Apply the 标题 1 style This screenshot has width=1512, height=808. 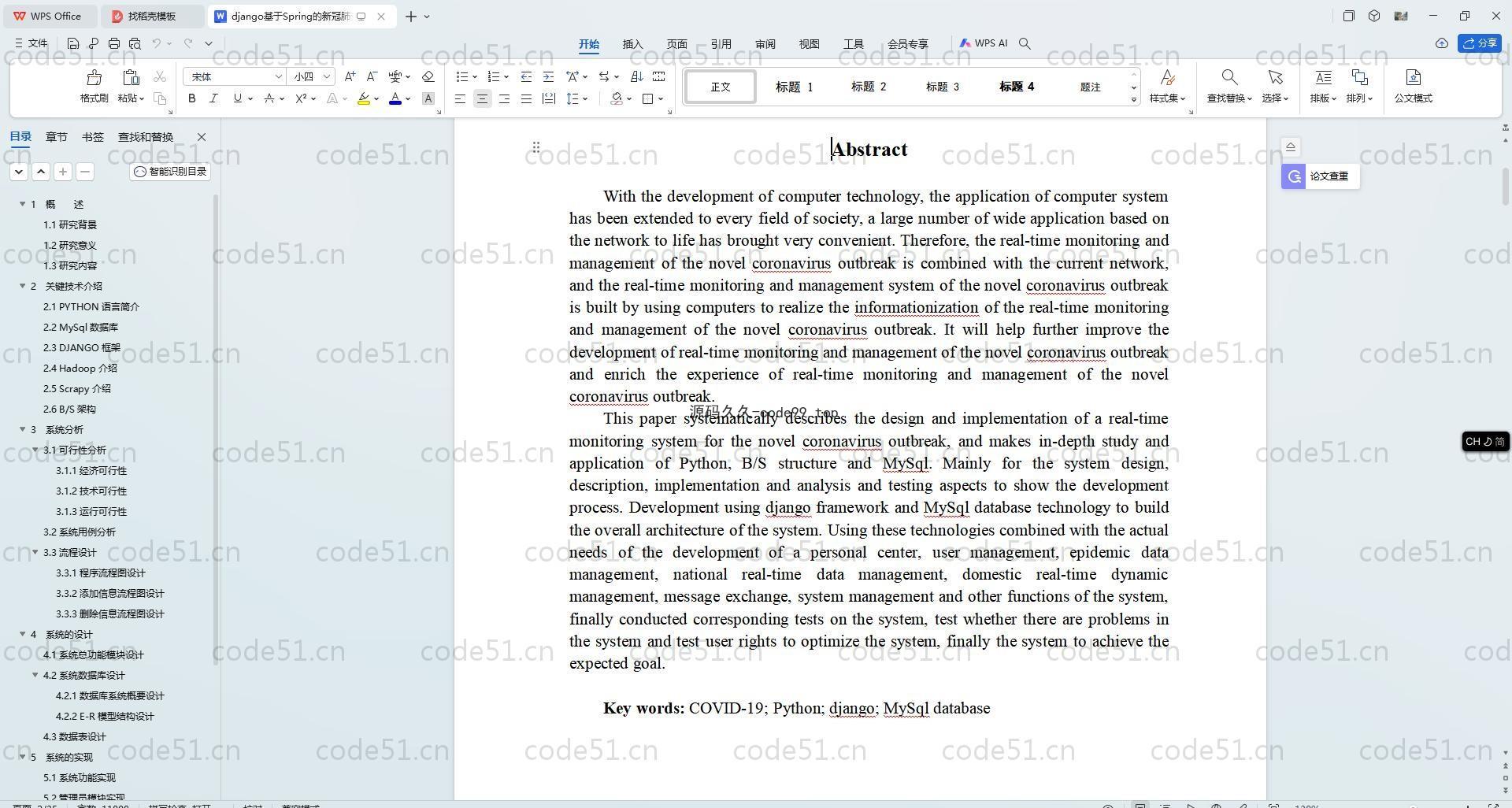(794, 87)
